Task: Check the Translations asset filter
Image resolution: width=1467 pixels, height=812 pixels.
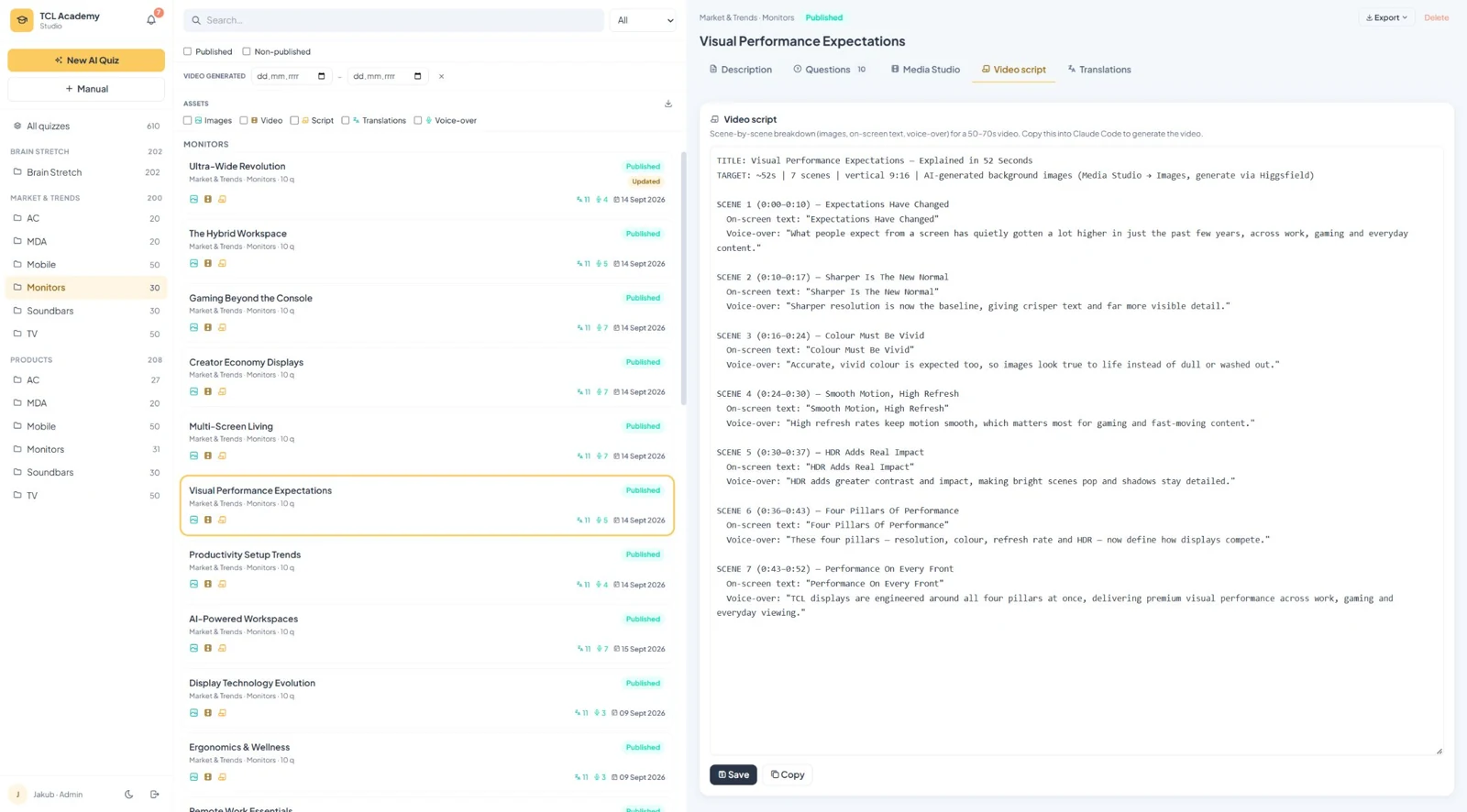Action: (346, 120)
